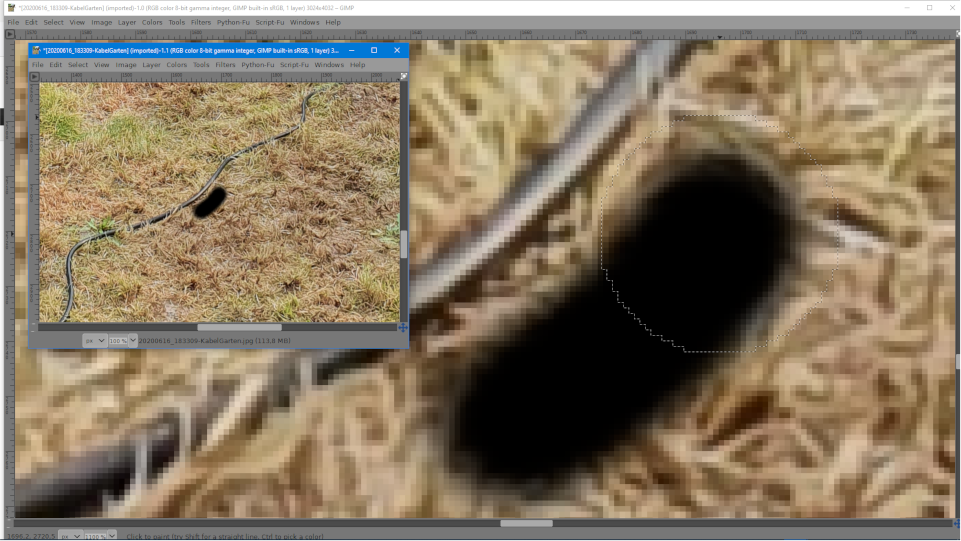Screen dimensions: 961x541
Task: Open Select menu in main window
Action: [x=53, y=23]
